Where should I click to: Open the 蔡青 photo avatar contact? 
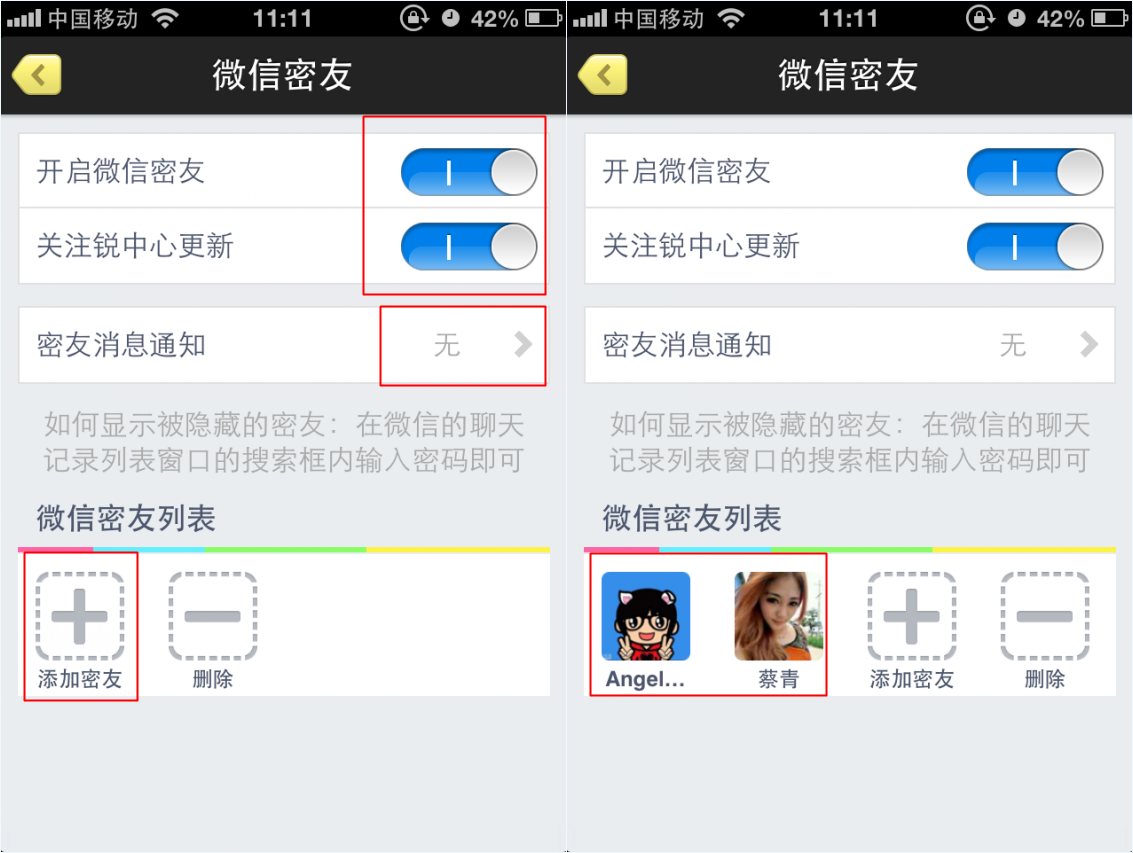click(x=778, y=616)
